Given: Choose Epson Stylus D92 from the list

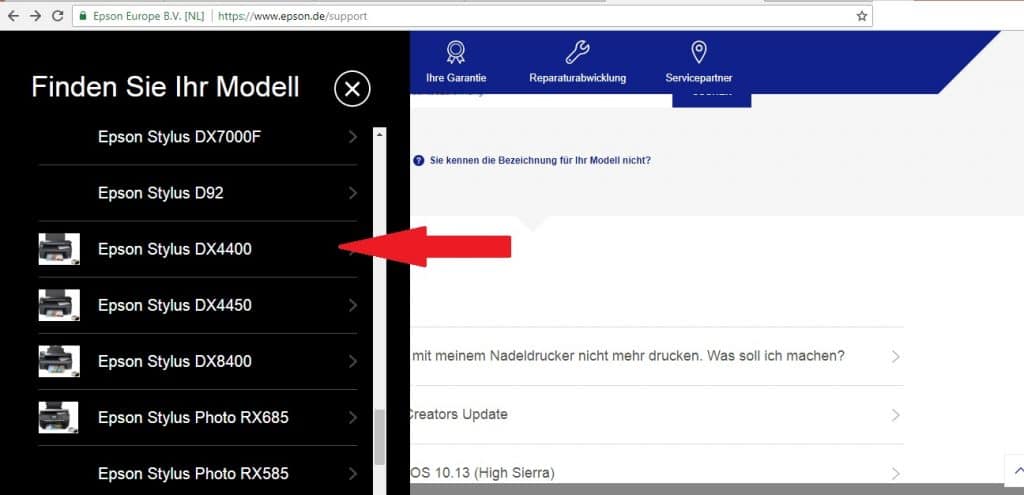Looking at the screenshot, I should (x=198, y=193).
